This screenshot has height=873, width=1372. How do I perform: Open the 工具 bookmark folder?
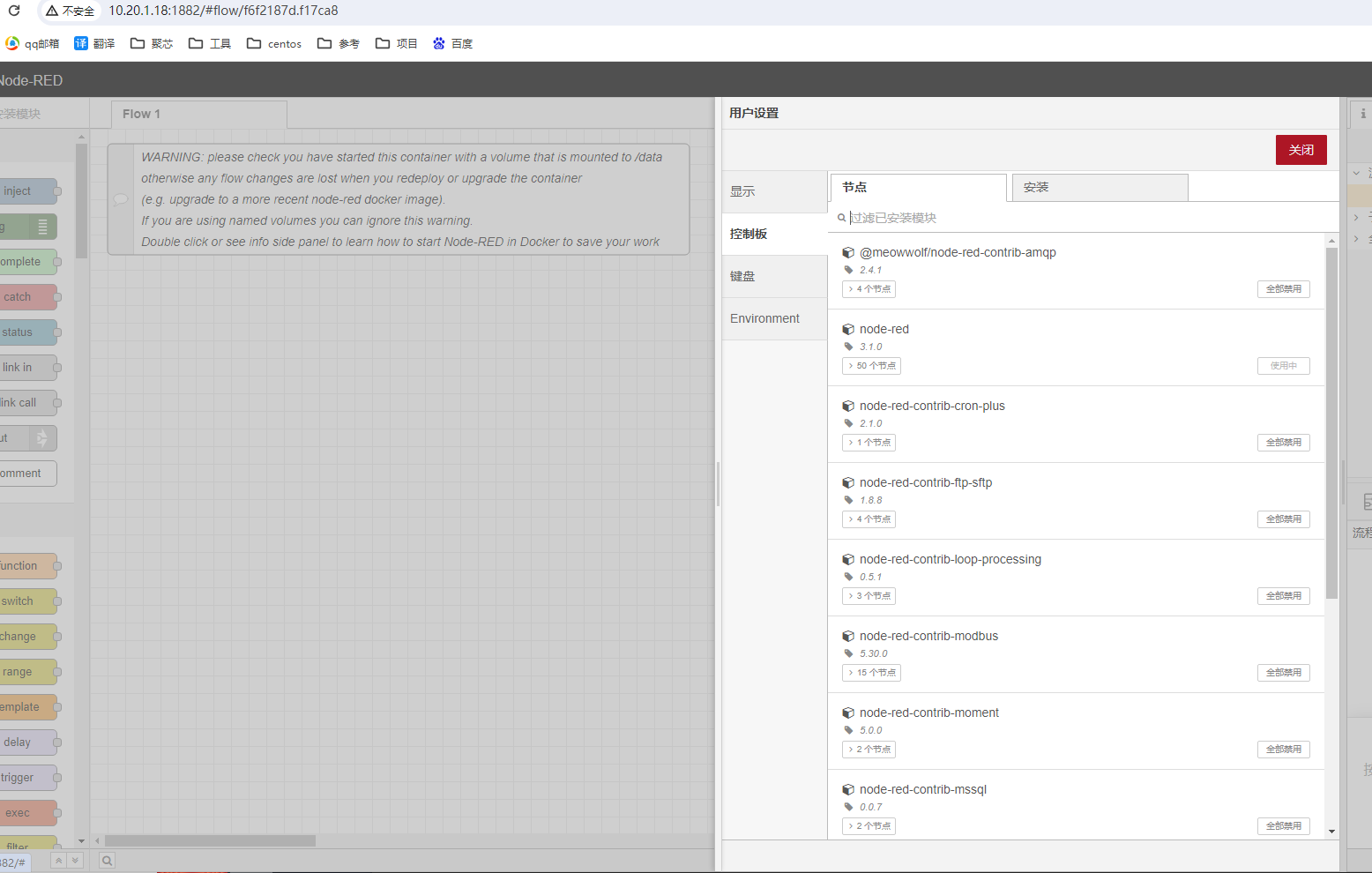(x=210, y=43)
